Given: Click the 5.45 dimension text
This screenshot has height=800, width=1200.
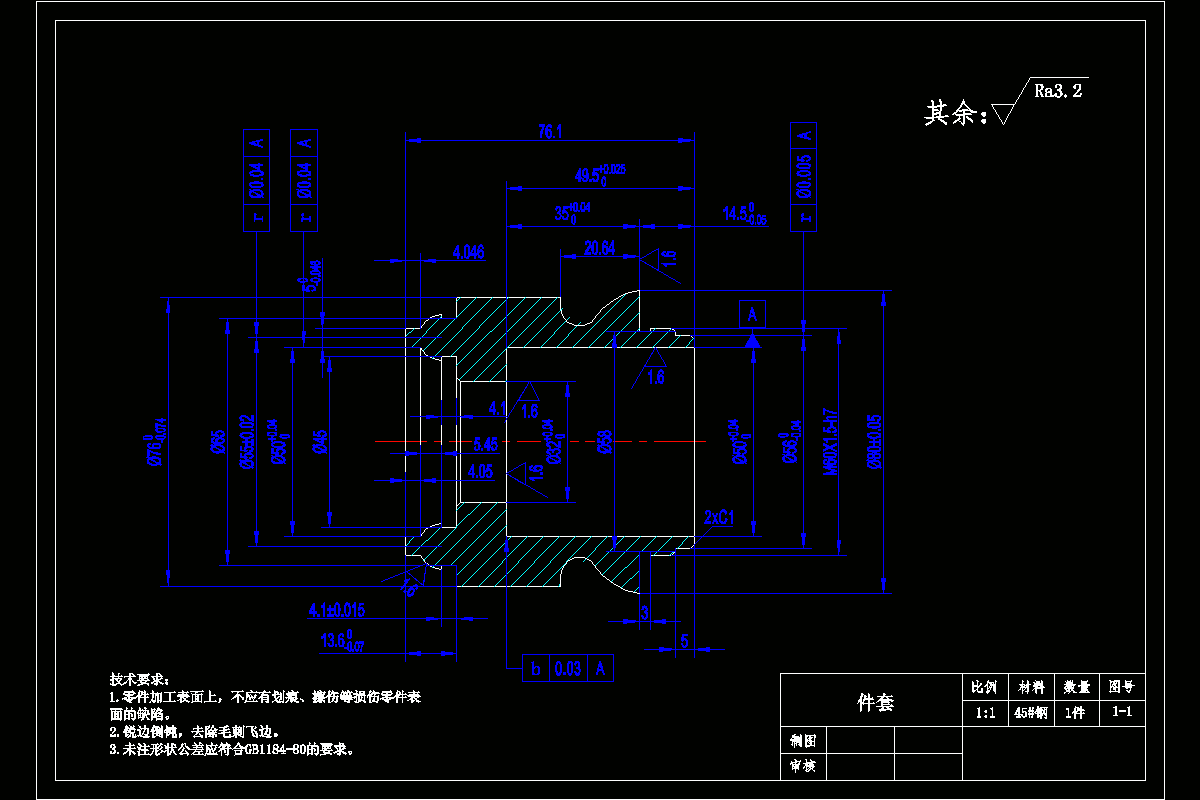Looking at the screenshot, I should point(486,444).
